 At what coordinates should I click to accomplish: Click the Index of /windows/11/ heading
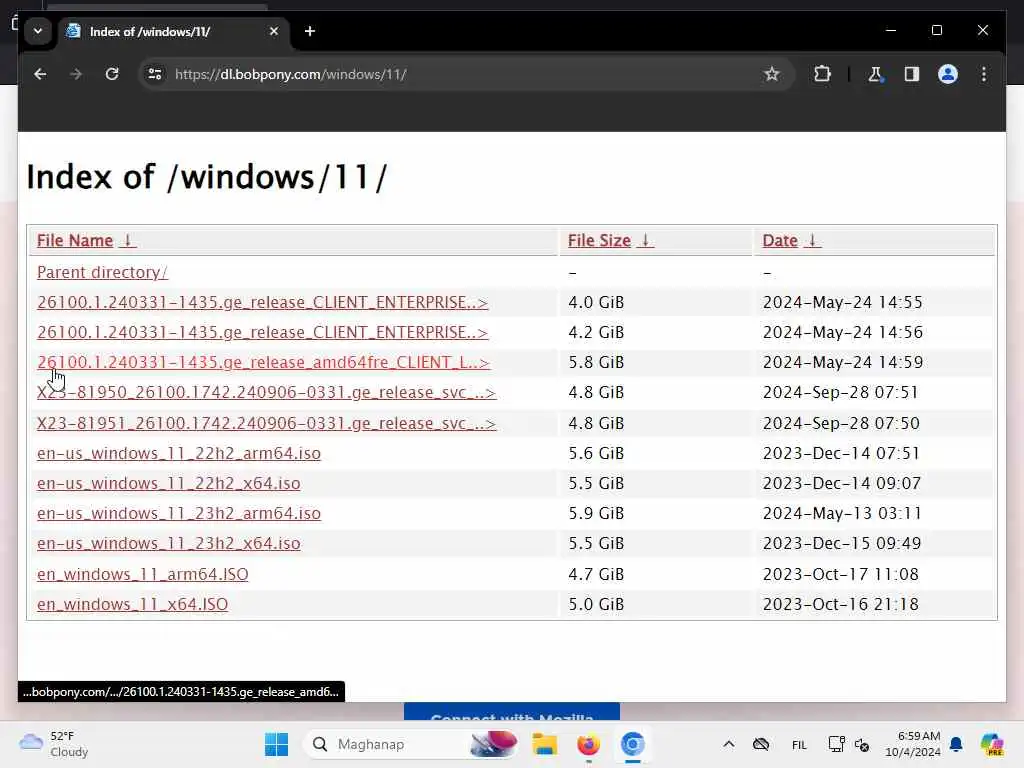(206, 177)
